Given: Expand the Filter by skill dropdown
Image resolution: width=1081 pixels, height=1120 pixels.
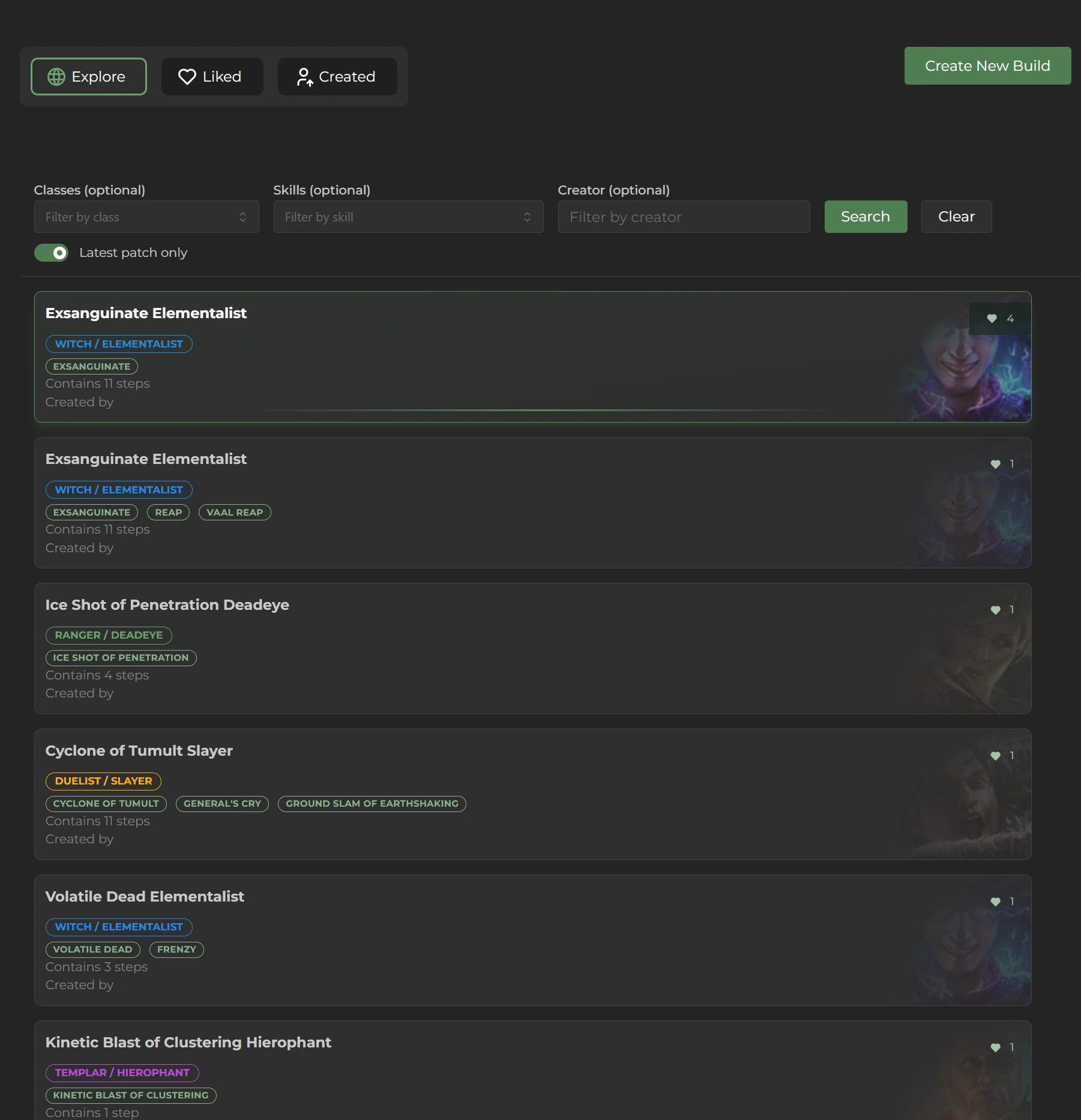Looking at the screenshot, I should (408, 217).
